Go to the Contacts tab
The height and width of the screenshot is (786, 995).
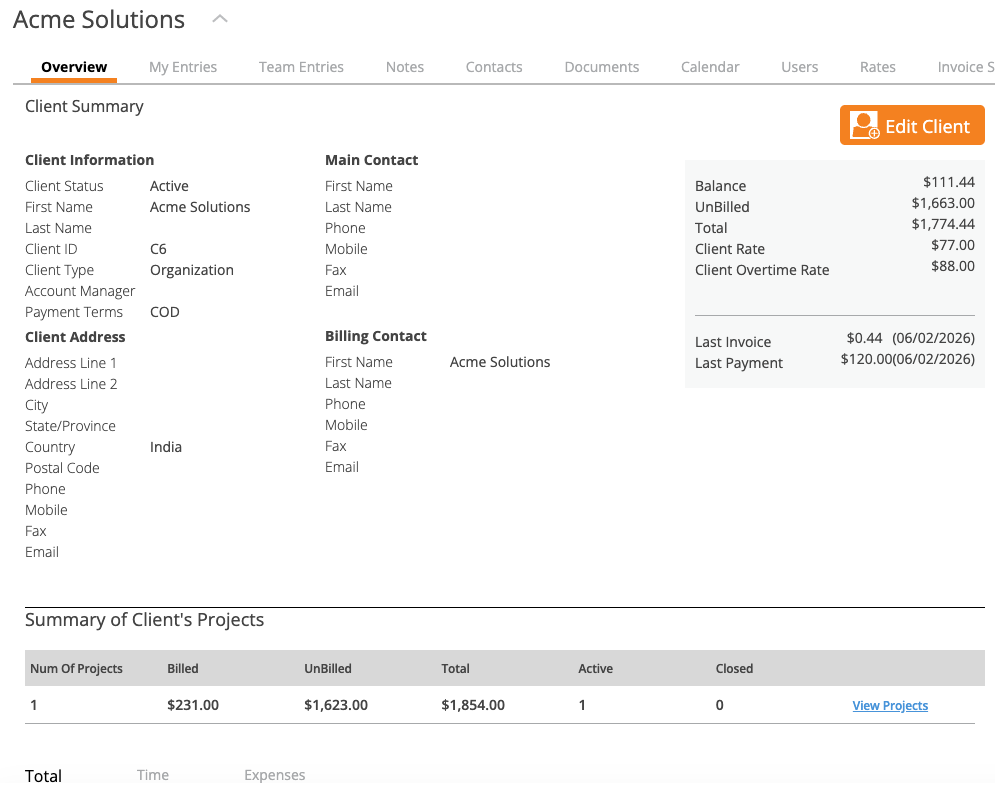click(494, 67)
